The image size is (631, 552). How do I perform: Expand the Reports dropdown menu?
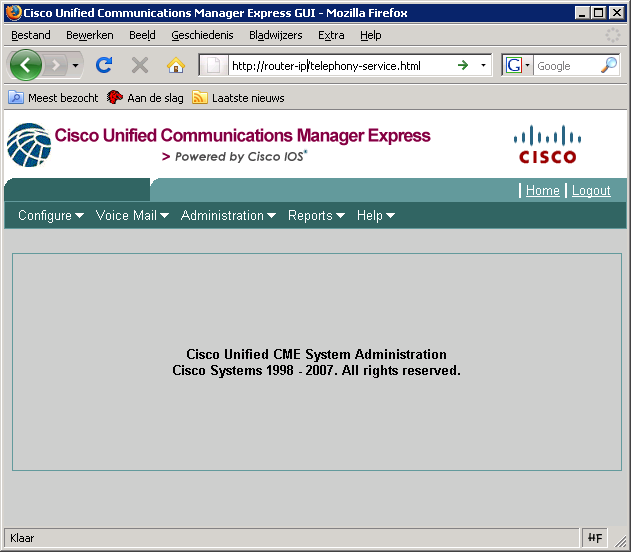pos(316,215)
